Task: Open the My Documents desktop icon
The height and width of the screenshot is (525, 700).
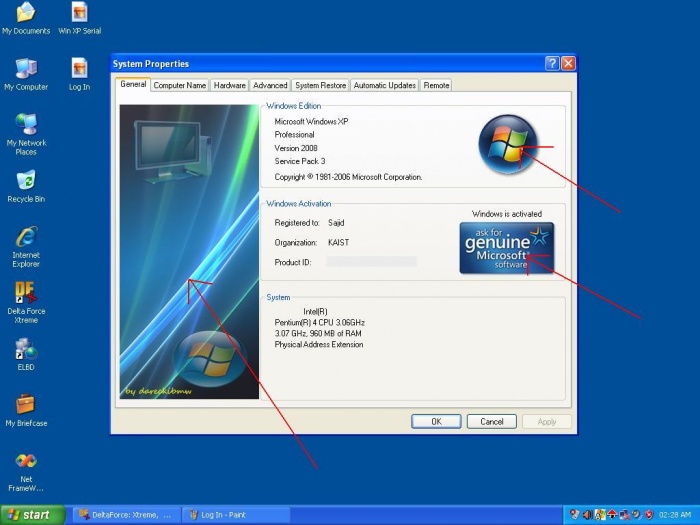Action: tap(26, 19)
